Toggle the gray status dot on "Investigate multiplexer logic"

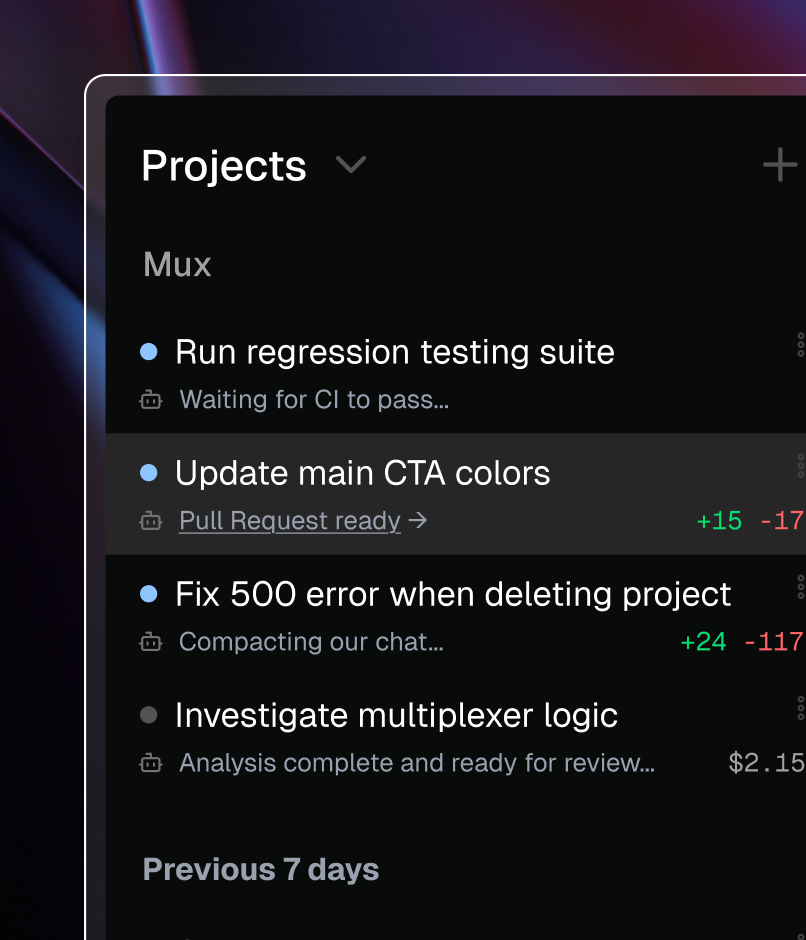click(150, 714)
